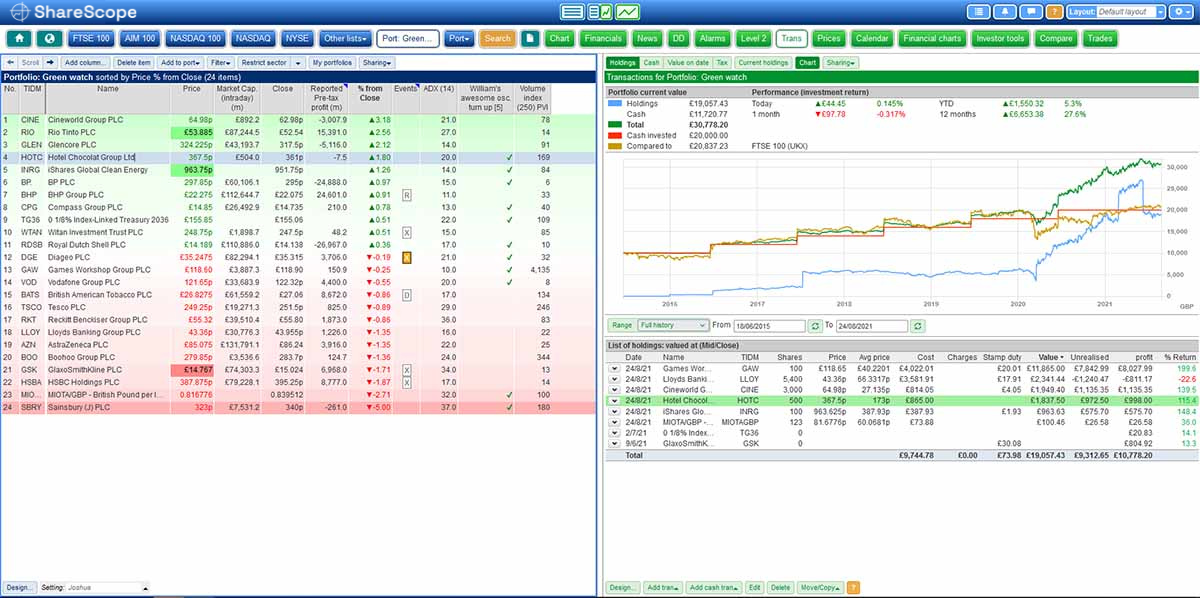This screenshot has width=1200, height=598.
Task: Click the Add column button
Action: pos(85,62)
